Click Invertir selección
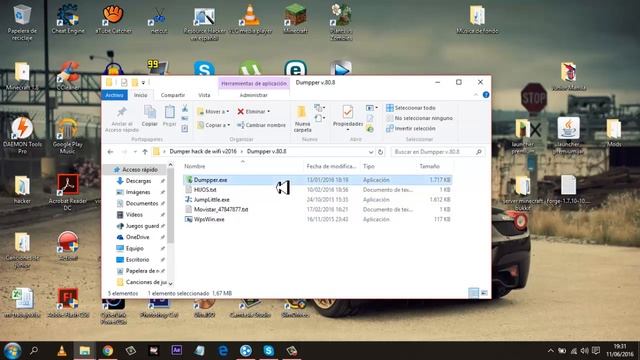The width and height of the screenshot is (640, 360). click(411, 128)
